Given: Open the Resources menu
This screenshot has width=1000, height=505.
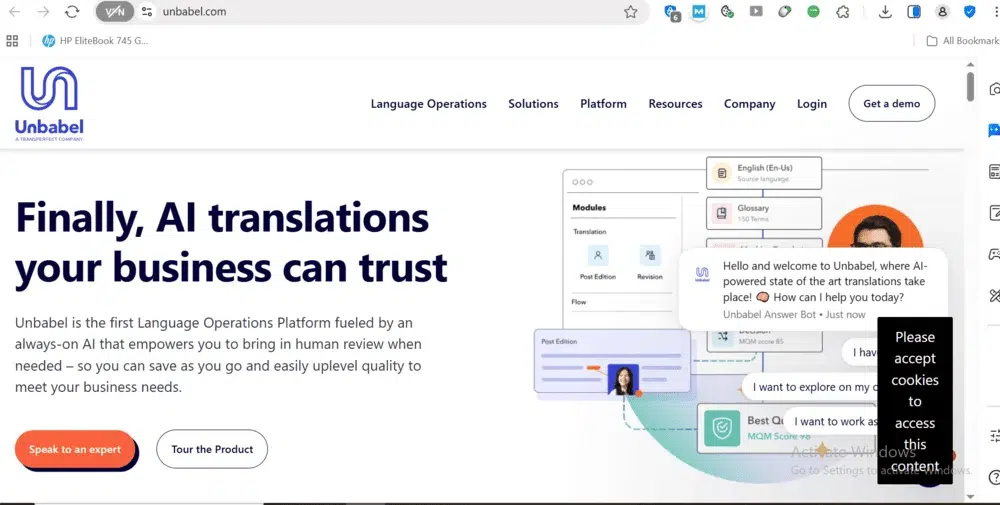Looking at the screenshot, I should pyautogui.click(x=675, y=104).
